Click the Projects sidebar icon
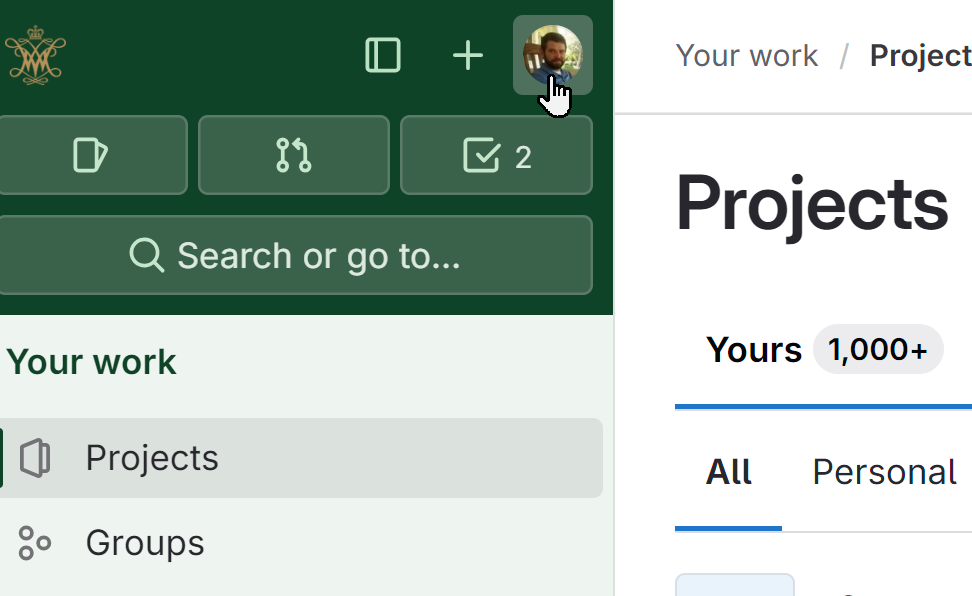The image size is (972, 596). click(x=35, y=458)
